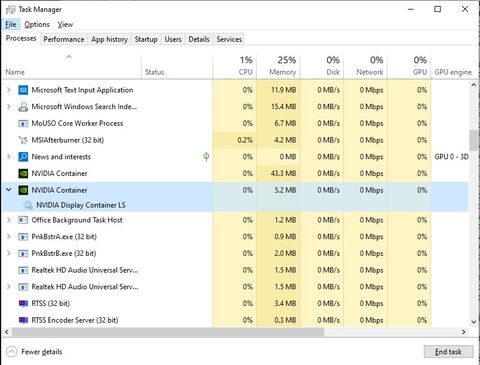480x365 pixels.
Task: Click the End task button
Action: pyautogui.click(x=448, y=352)
